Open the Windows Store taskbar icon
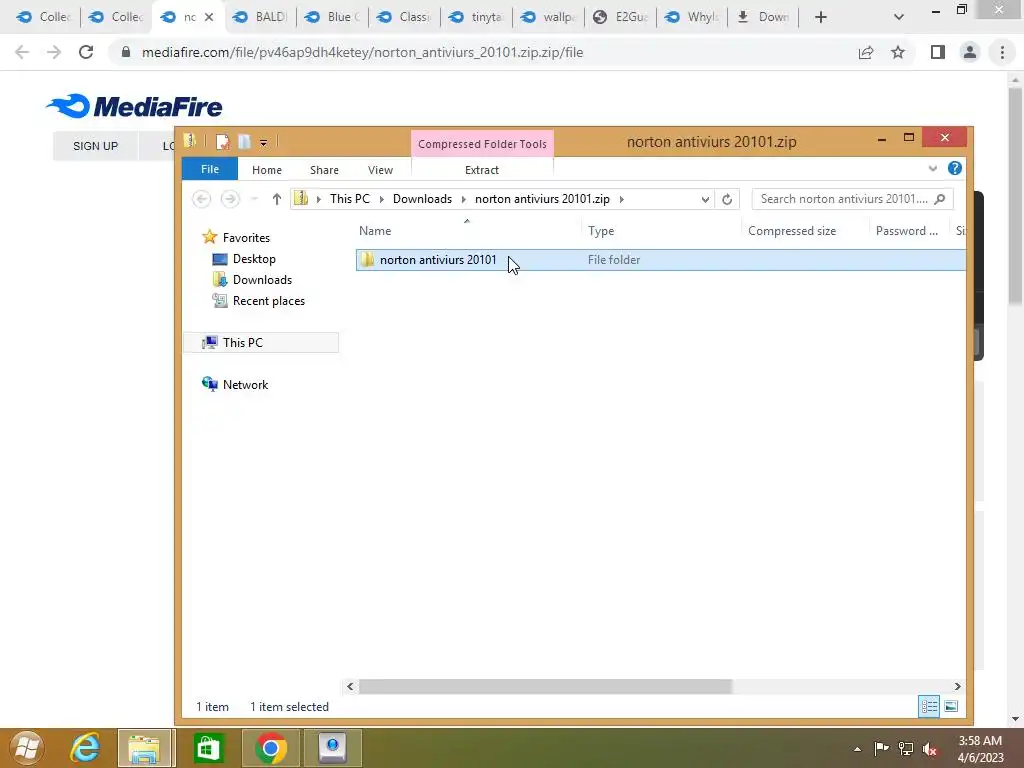The image size is (1024, 768). point(208,748)
